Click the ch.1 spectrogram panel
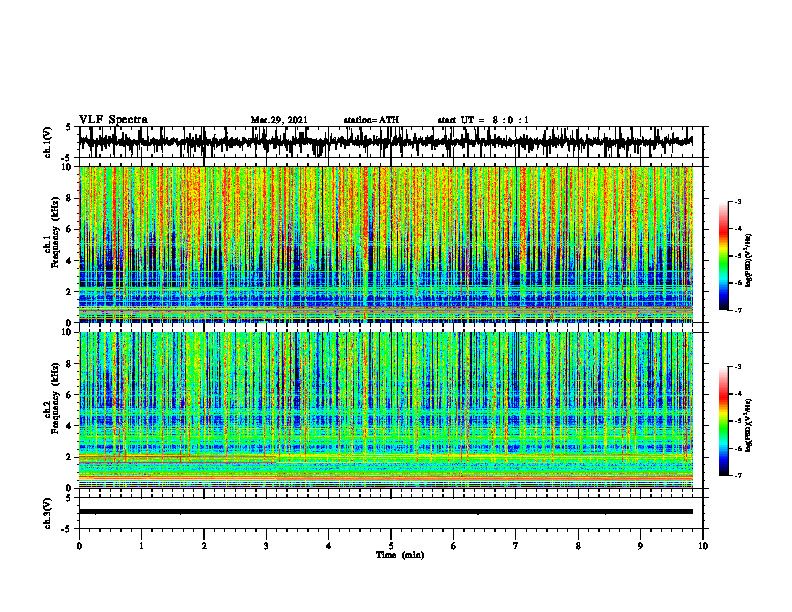The width and height of the screenshot is (792, 612). tap(385, 244)
